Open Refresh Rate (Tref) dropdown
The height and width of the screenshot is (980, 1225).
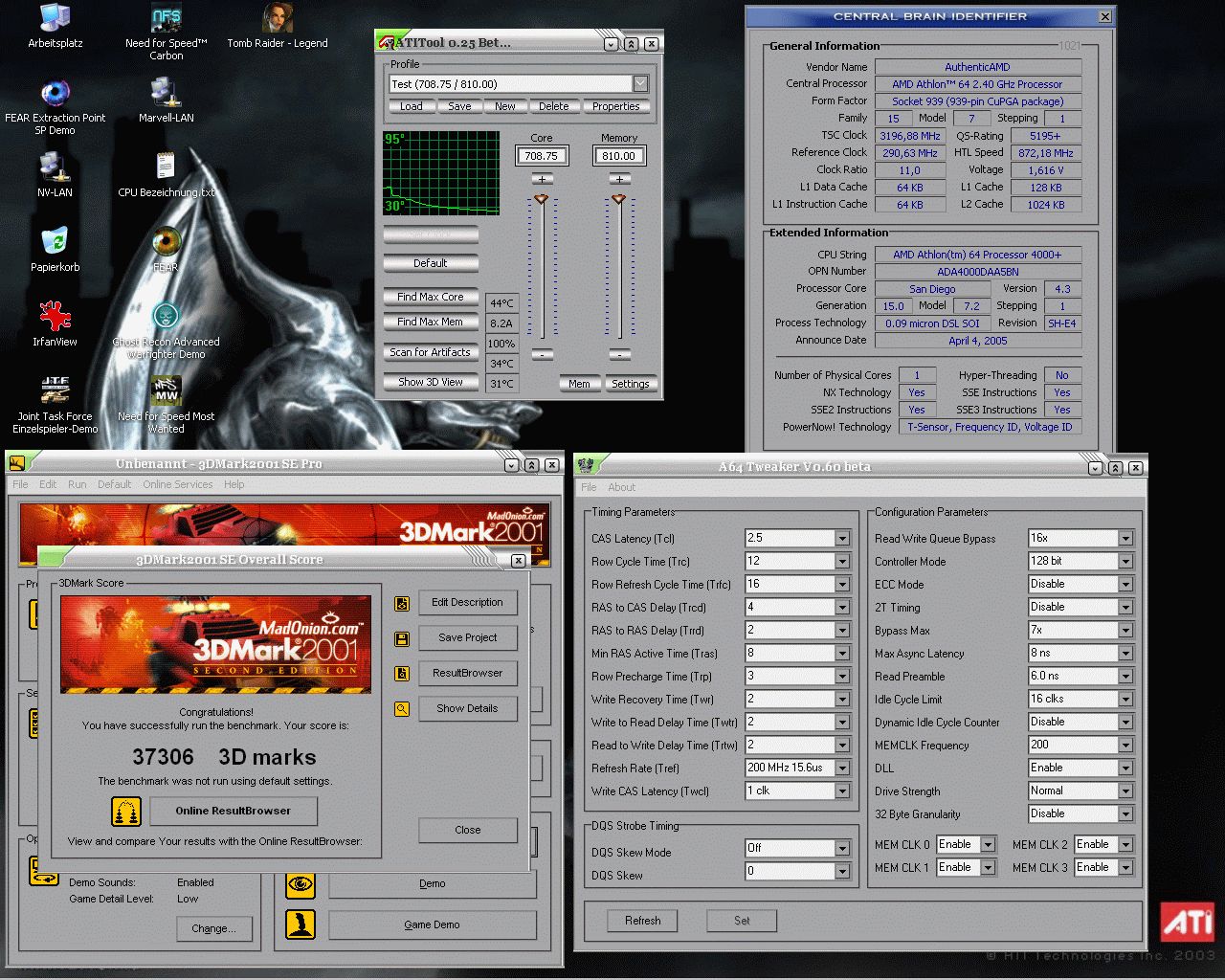(842, 768)
